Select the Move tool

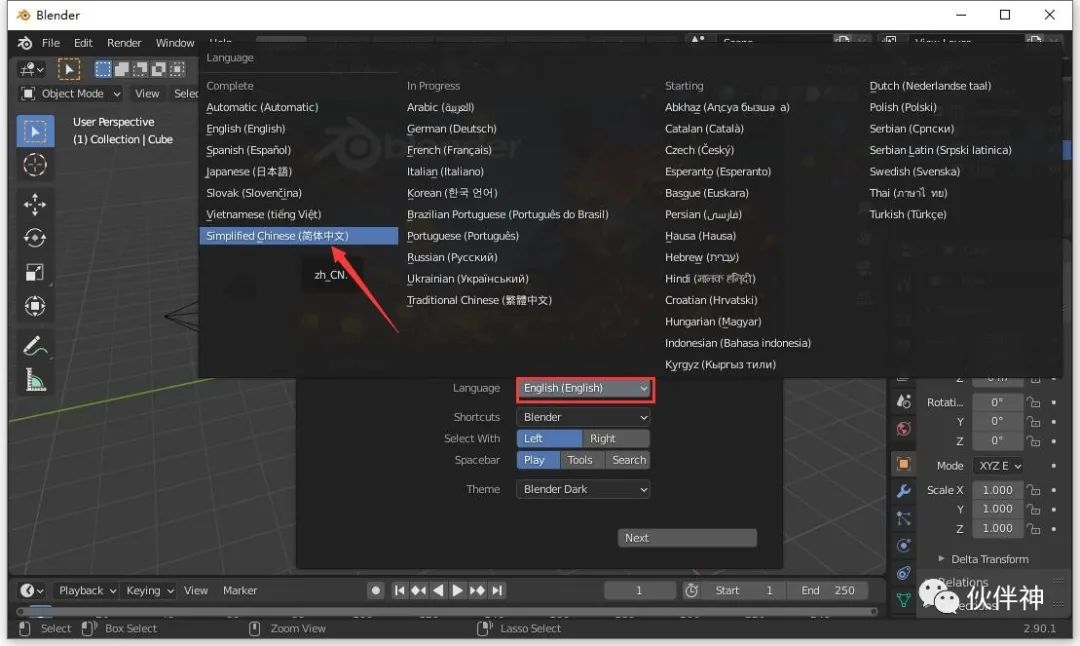(35, 204)
